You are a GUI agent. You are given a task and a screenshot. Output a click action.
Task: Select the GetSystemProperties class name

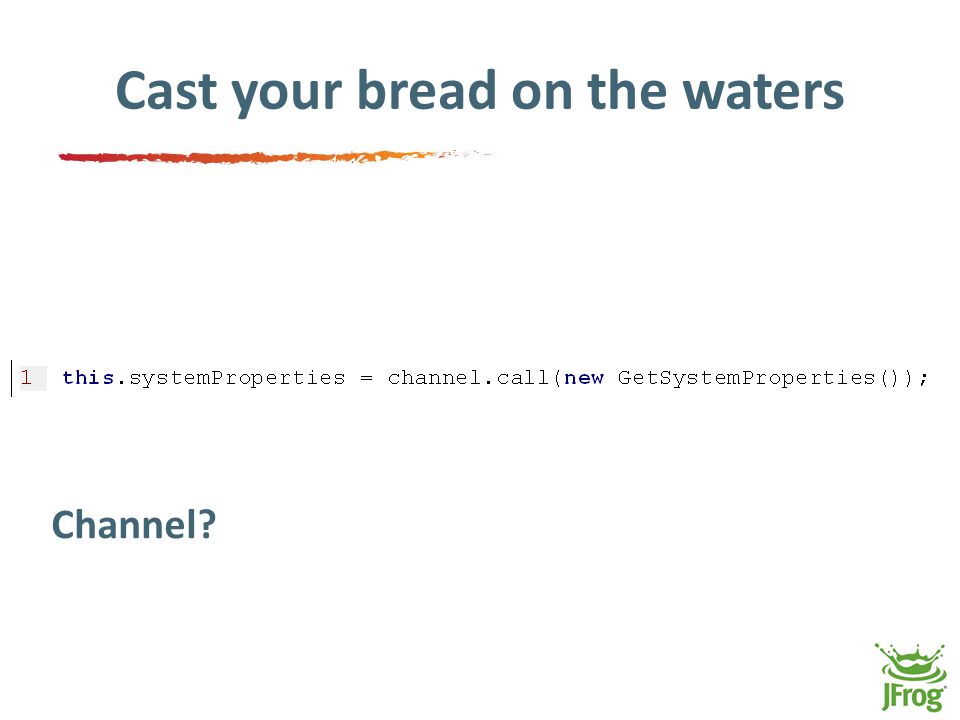746,378
